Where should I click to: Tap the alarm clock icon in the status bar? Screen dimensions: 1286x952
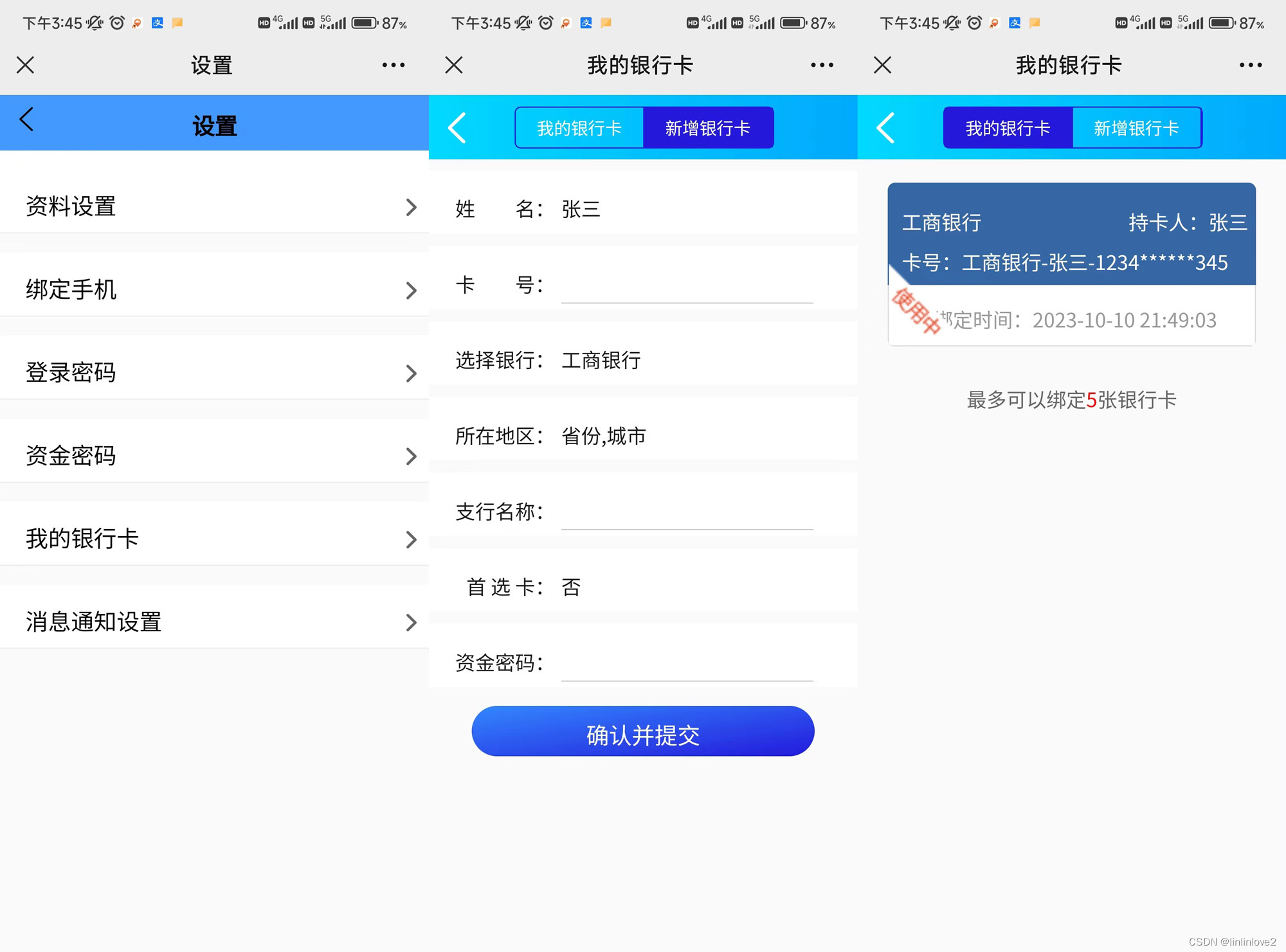click(x=116, y=23)
